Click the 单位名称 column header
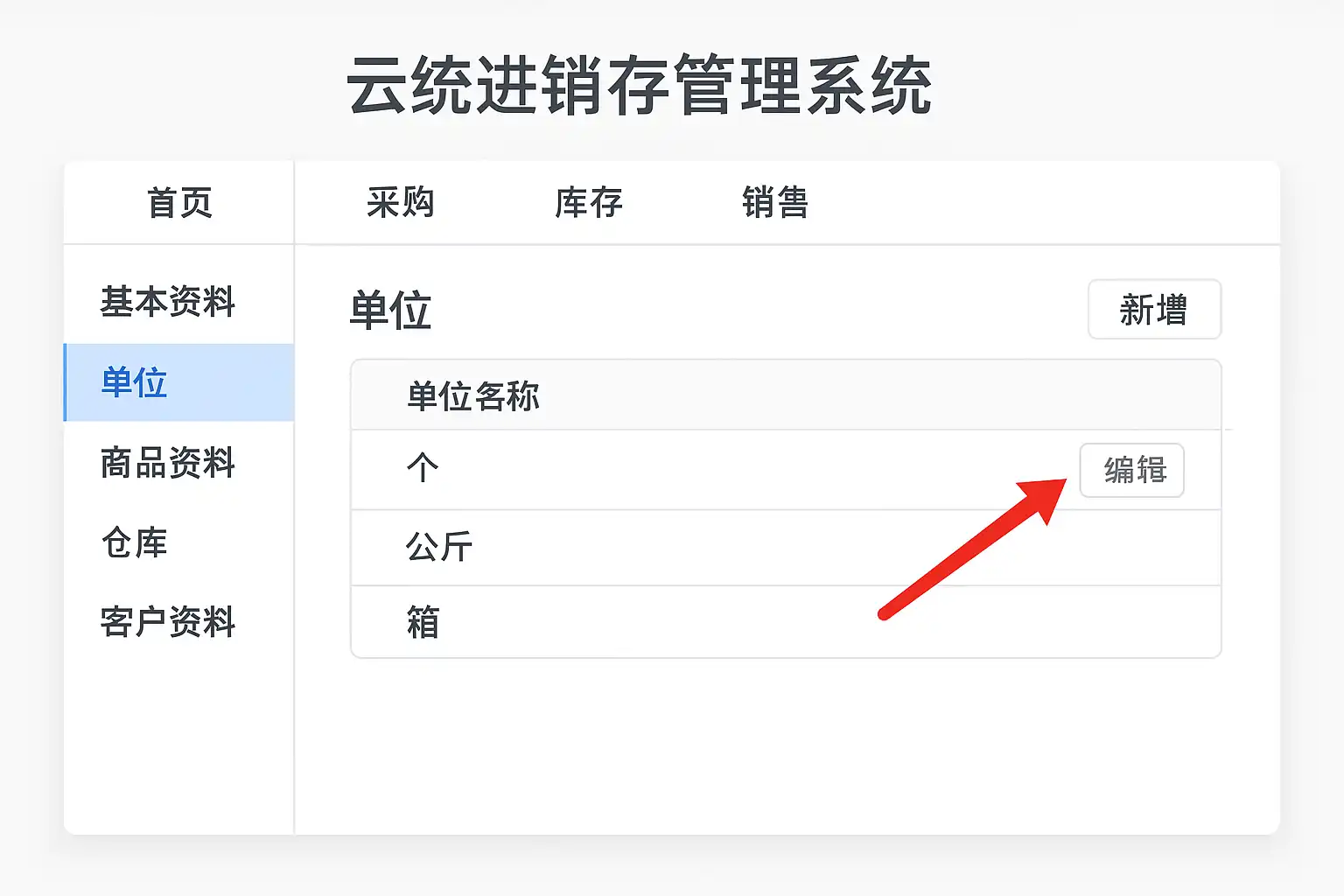This screenshot has width=1344, height=896. coord(472,396)
